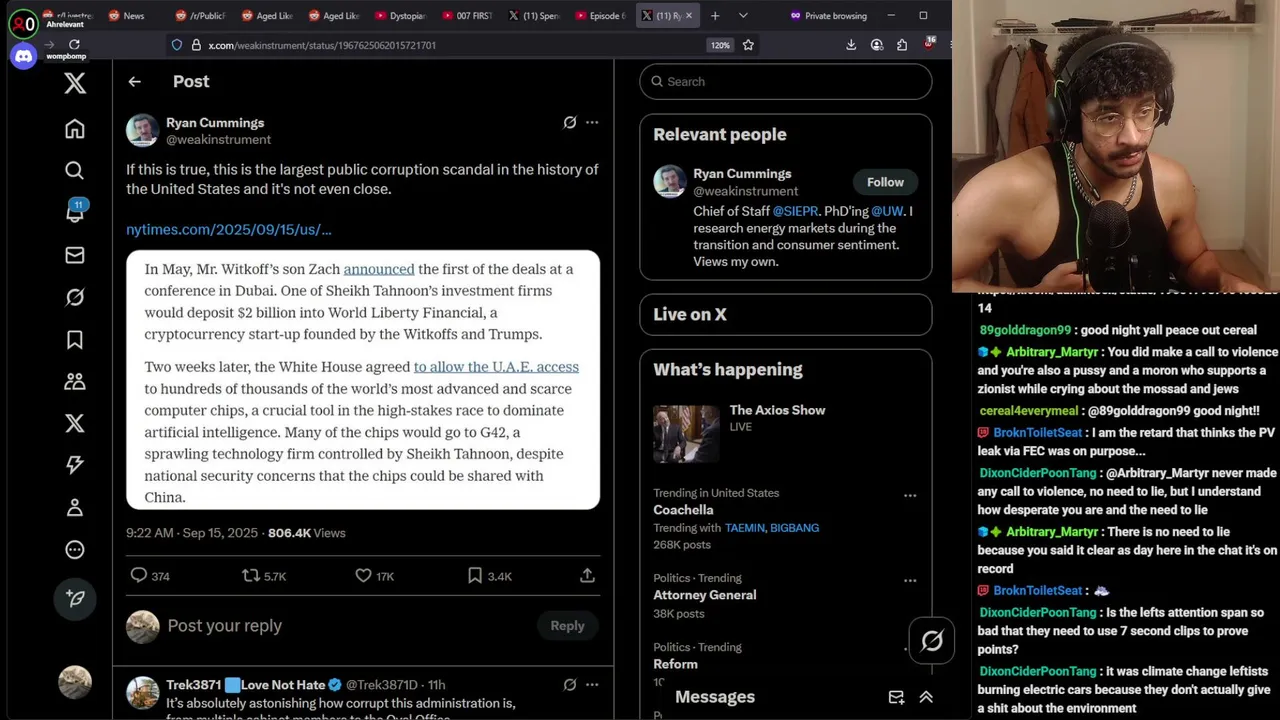Click the TAEMIN trending link
The height and width of the screenshot is (720, 1280).
pyautogui.click(x=745, y=528)
